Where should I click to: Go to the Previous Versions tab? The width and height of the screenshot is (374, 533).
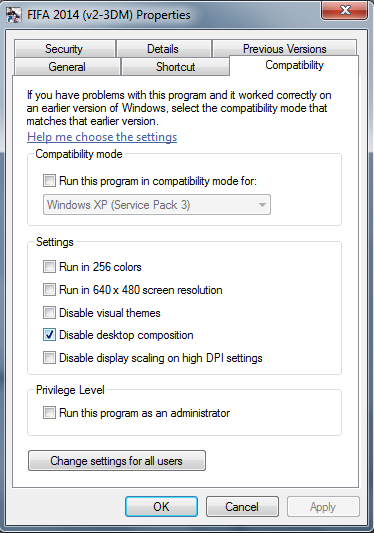point(285,49)
